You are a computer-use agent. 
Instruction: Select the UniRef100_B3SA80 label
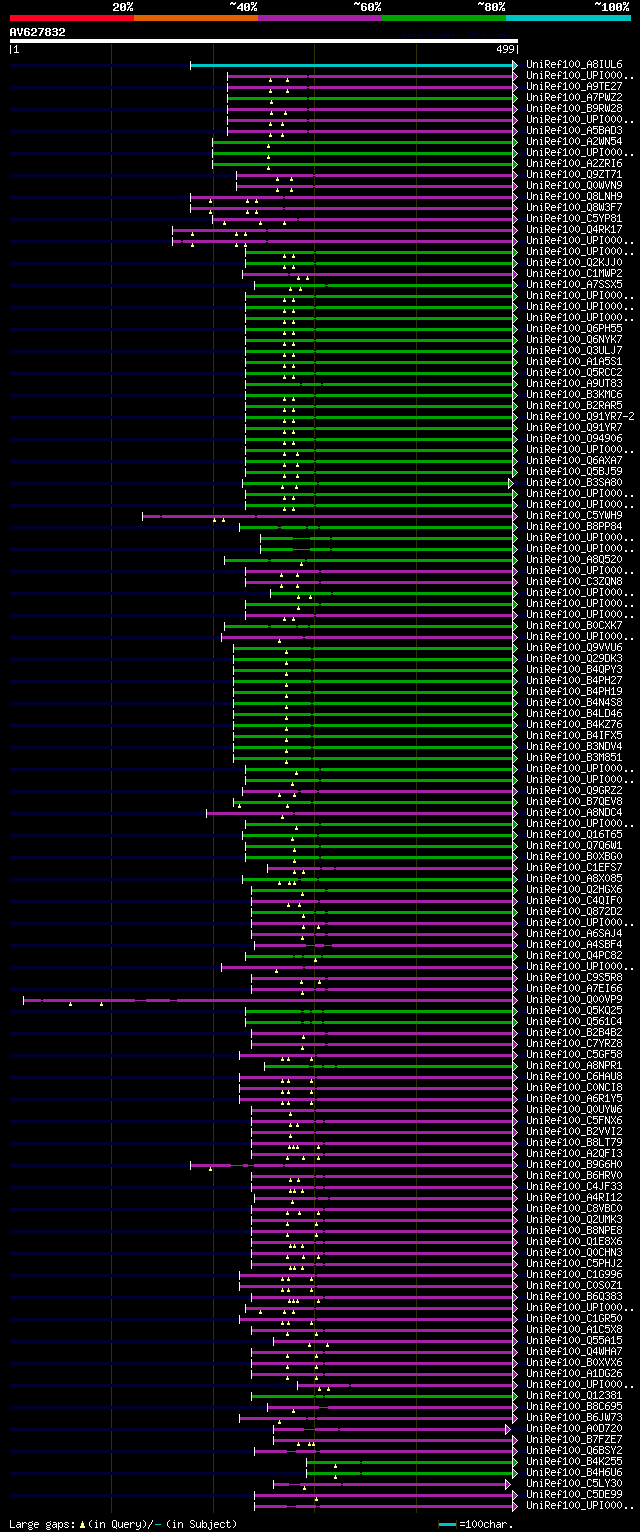point(574,483)
